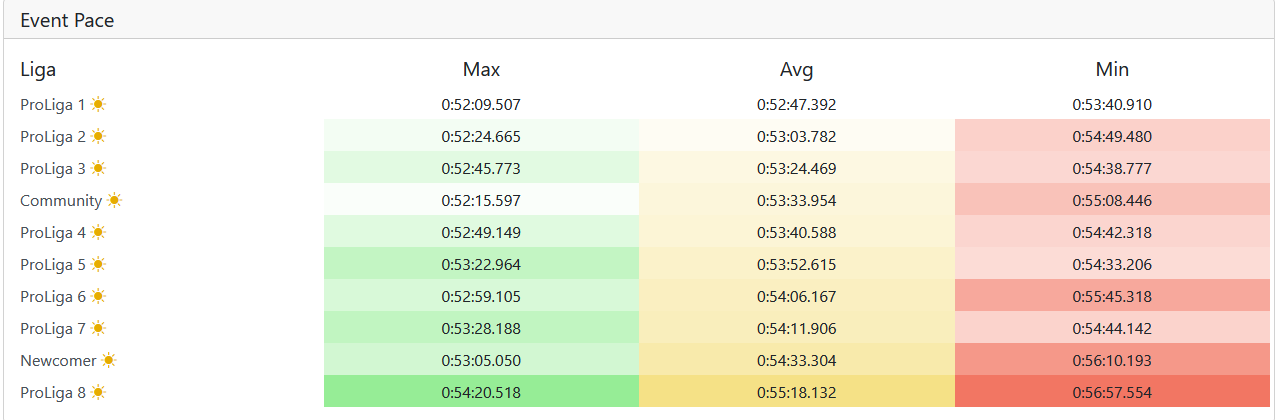Sort by the Avg column header
1286x420 pixels.
click(796, 69)
